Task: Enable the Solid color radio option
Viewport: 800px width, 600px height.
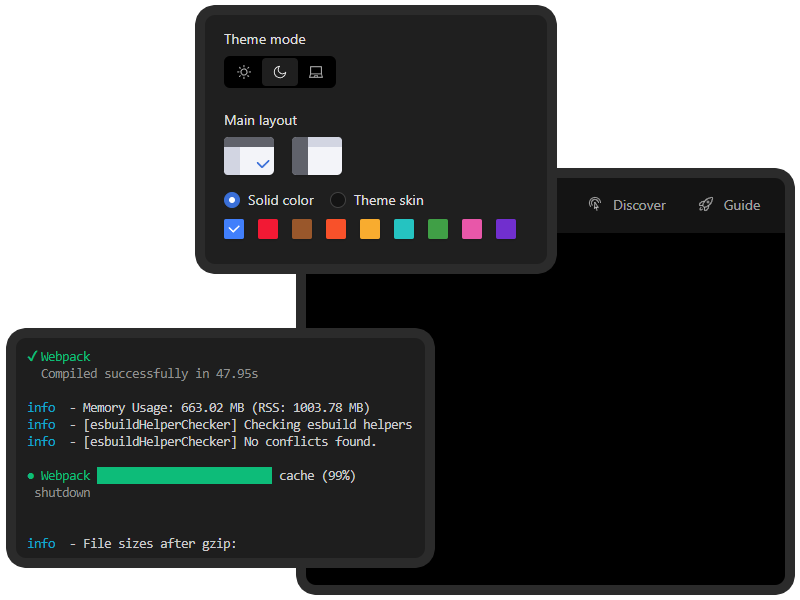Action: [x=232, y=200]
